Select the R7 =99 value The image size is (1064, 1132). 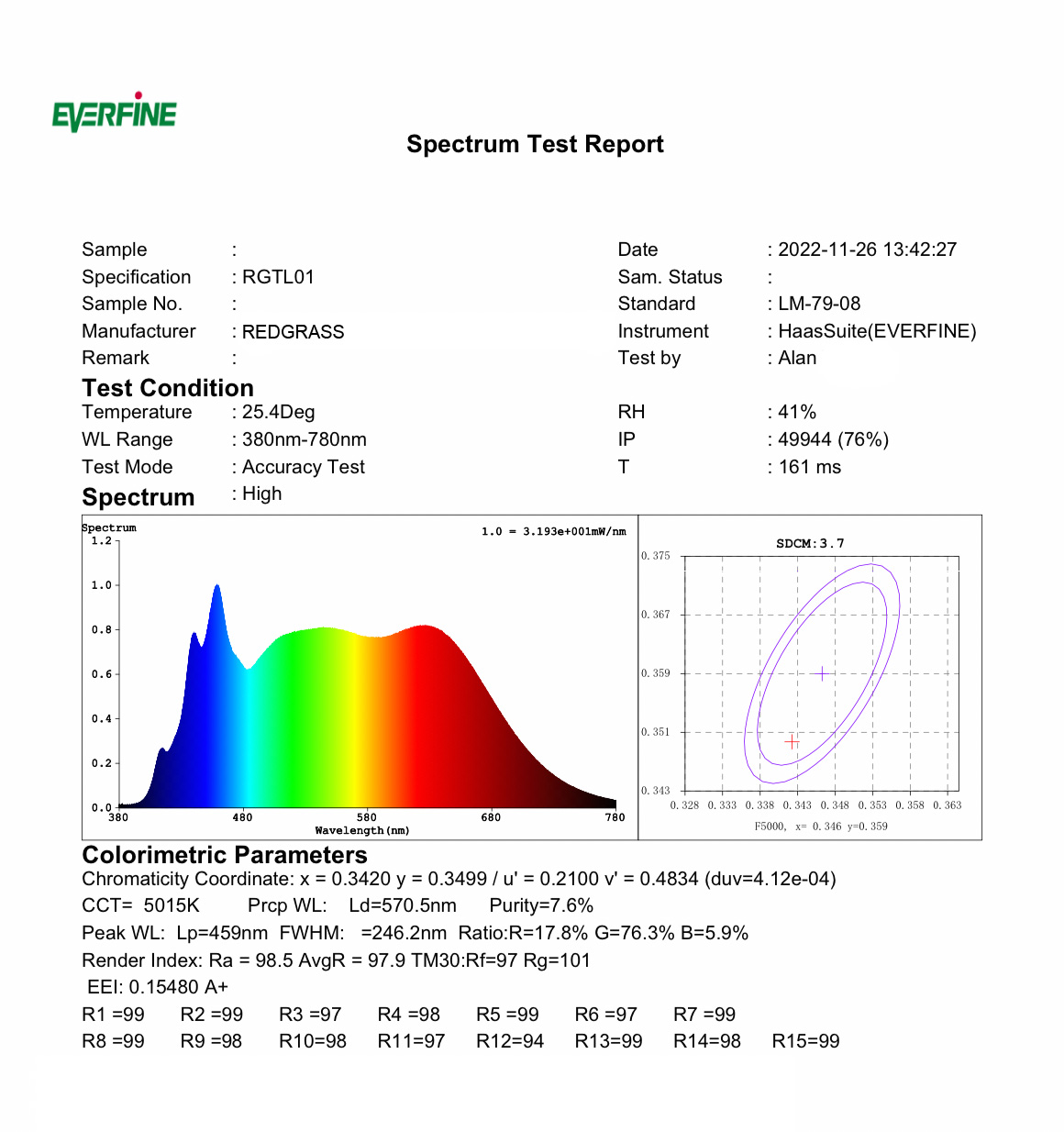[x=704, y=1015]
